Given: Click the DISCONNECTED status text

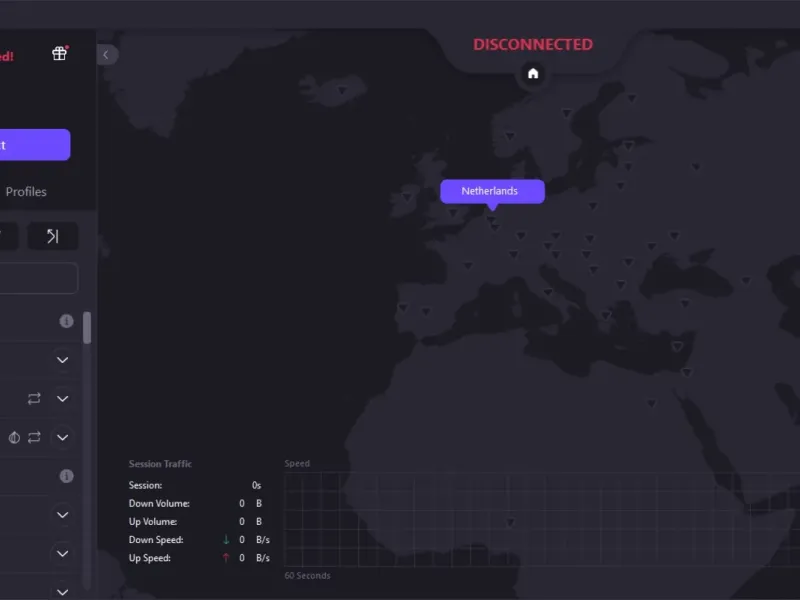Looking at the screenshot, I should pyautogui.click(x=533, y=44).
